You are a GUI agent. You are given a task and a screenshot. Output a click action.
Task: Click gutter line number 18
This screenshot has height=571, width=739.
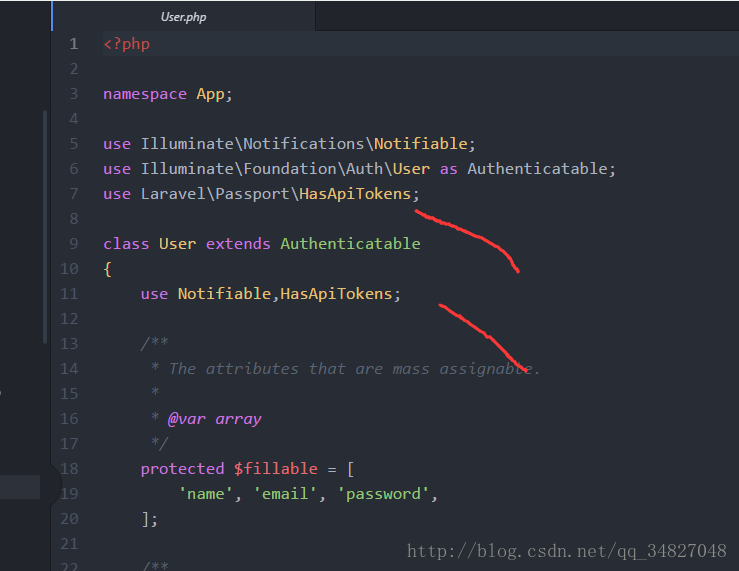pyautogui.click(x=69, y=469)
